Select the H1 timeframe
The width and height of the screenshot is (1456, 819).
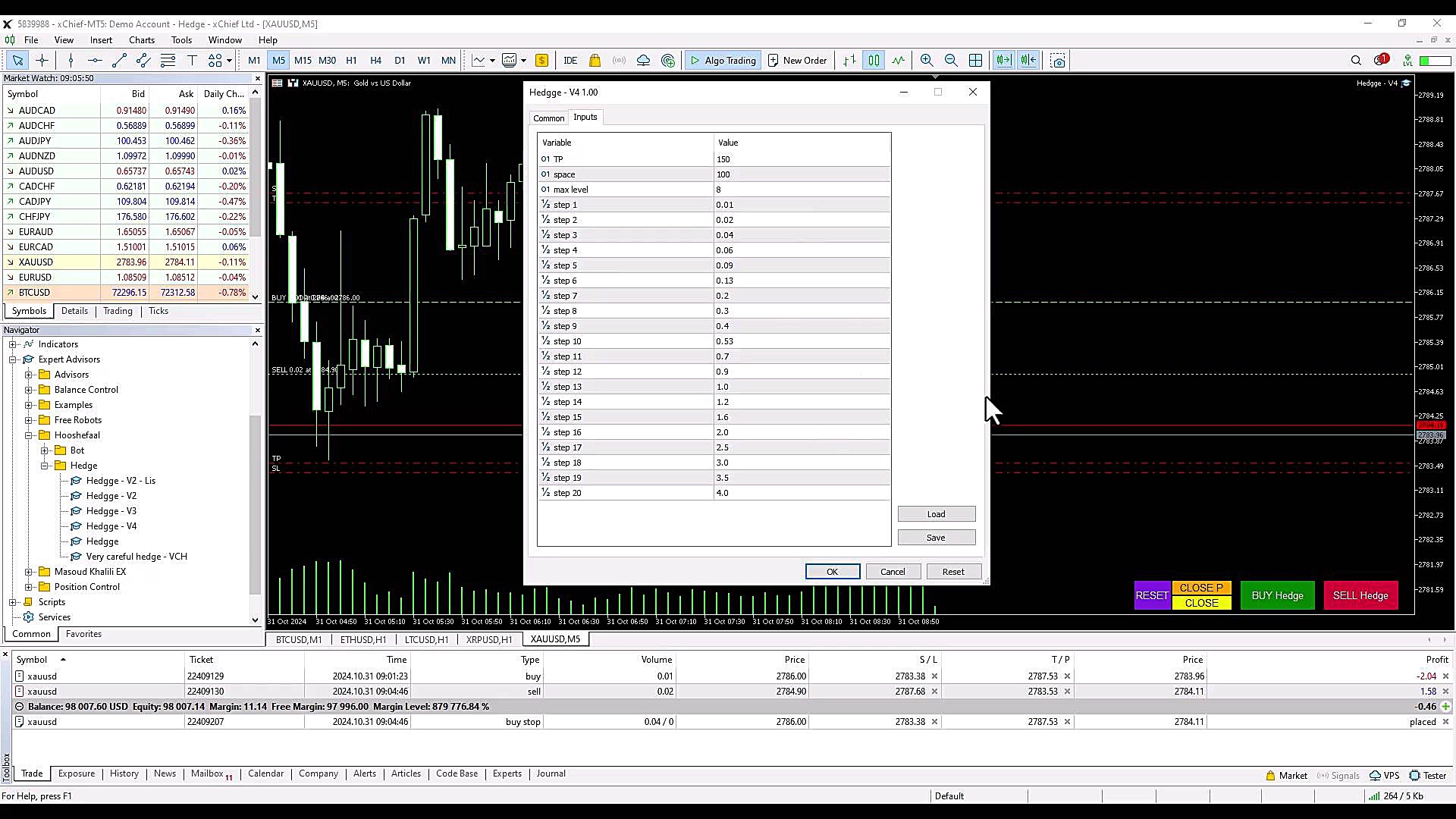[x=351, y=61]
